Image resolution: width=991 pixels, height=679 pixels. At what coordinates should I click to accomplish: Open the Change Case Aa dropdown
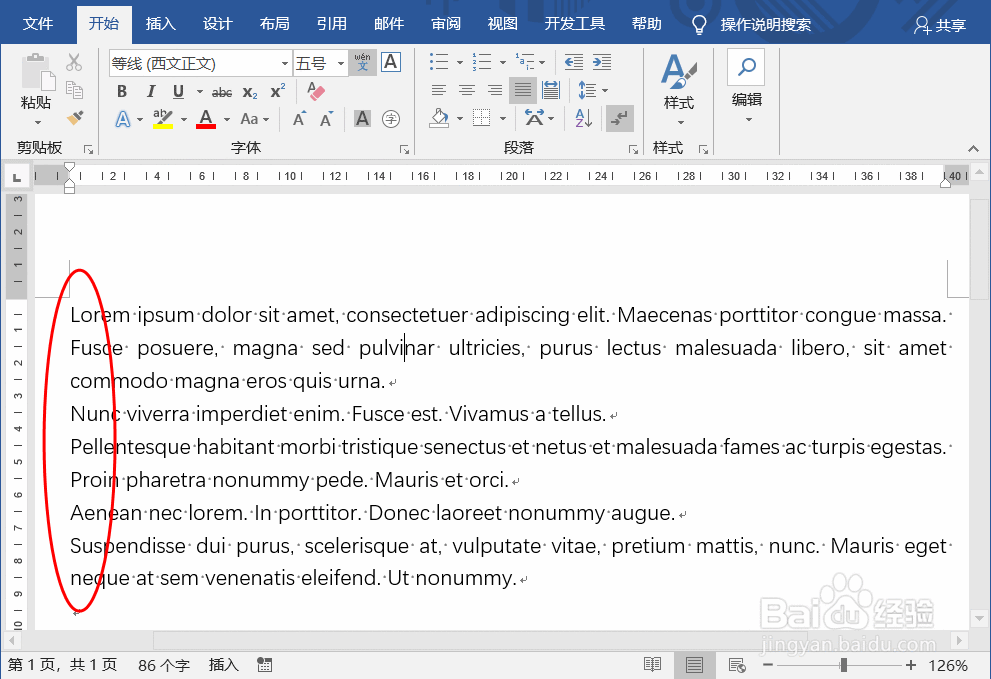255,119
